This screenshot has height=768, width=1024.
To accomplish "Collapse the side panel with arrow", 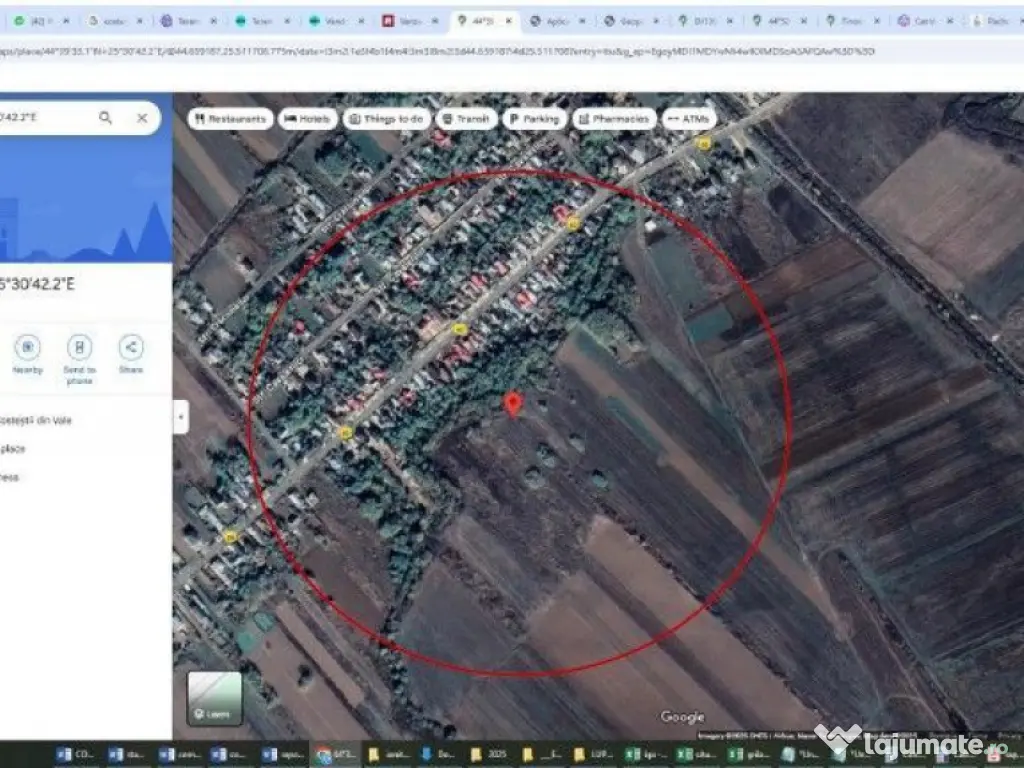I will point(181,416).
